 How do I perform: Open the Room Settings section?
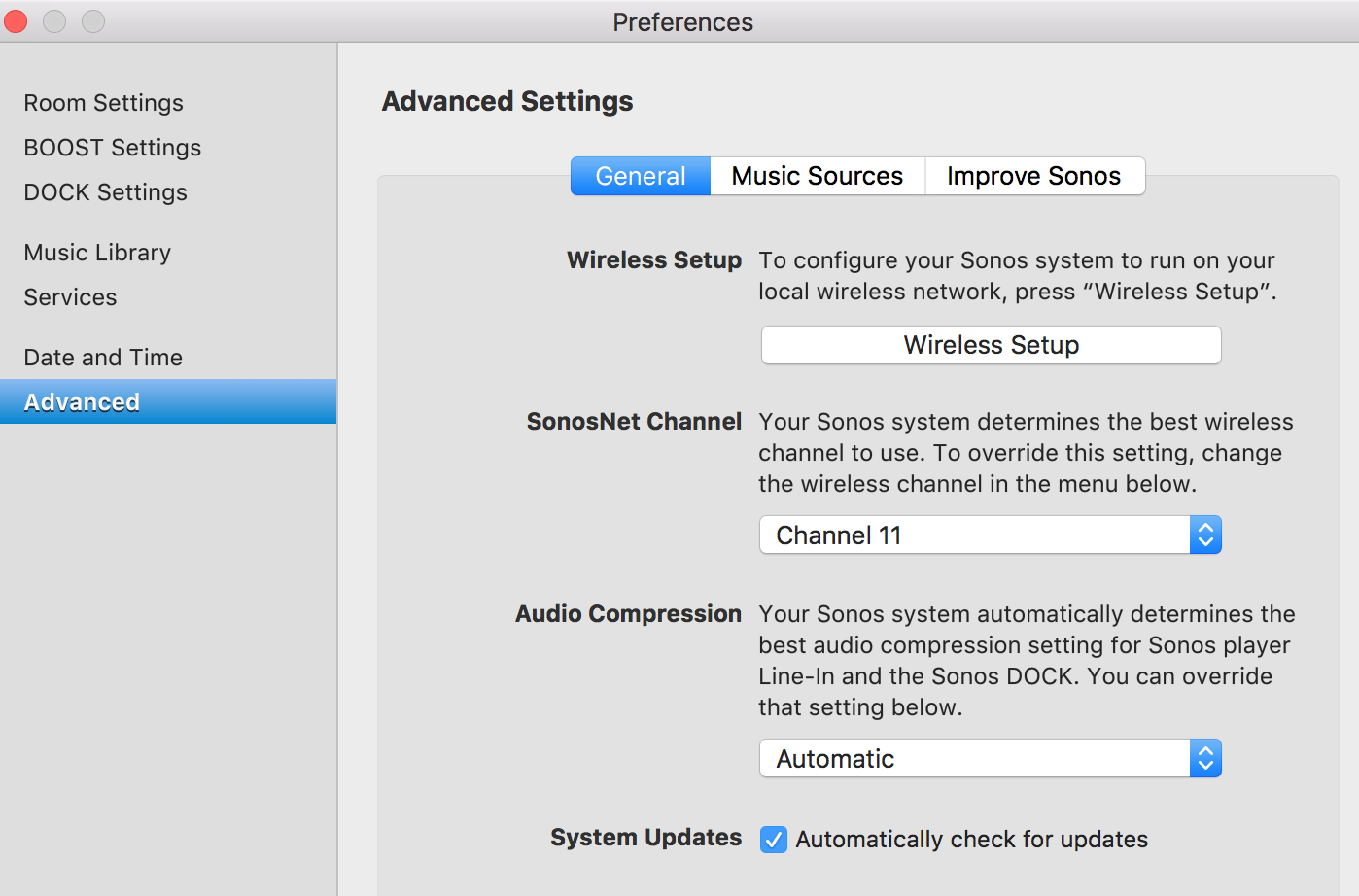(x=103, y=103)
